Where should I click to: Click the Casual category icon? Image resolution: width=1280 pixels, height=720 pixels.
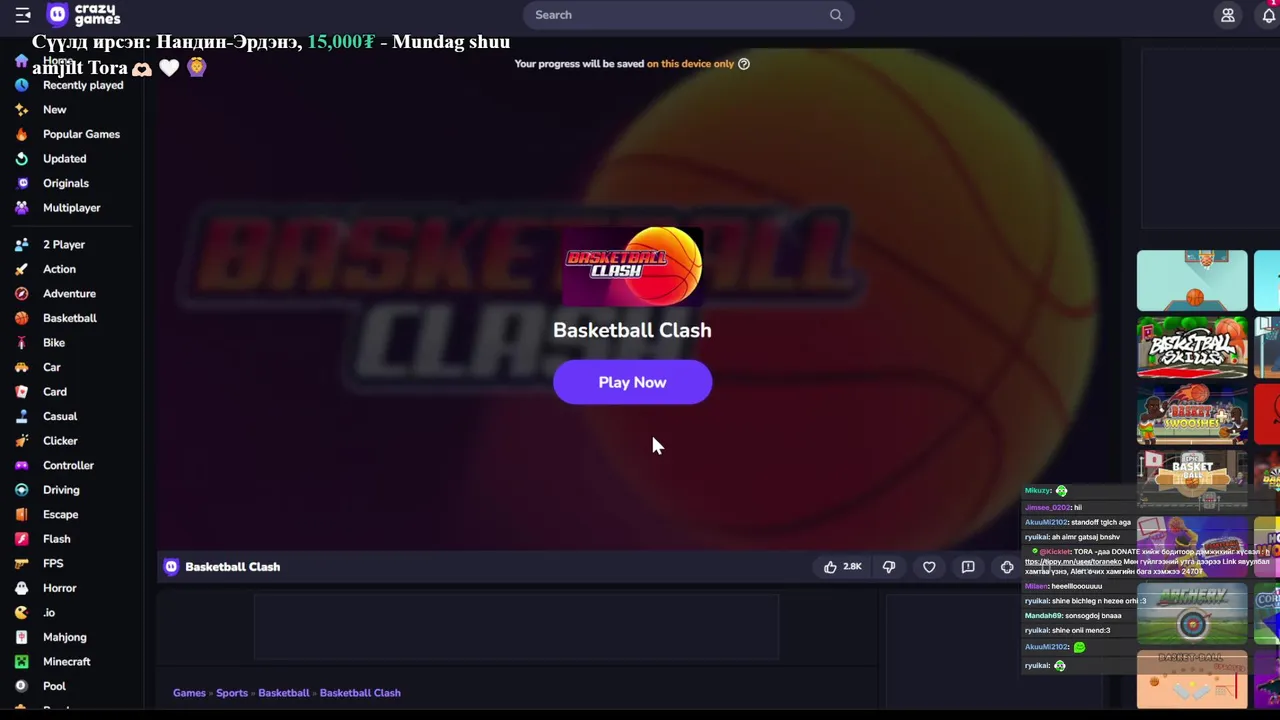point(21,416)
